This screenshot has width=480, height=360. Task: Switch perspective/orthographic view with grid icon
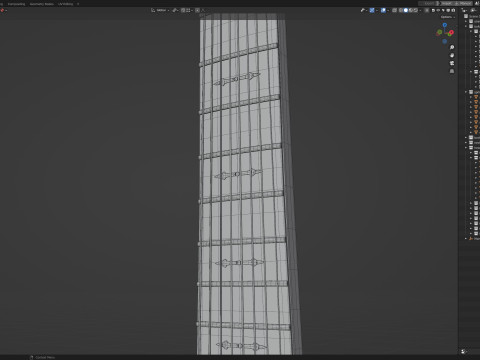452,71
